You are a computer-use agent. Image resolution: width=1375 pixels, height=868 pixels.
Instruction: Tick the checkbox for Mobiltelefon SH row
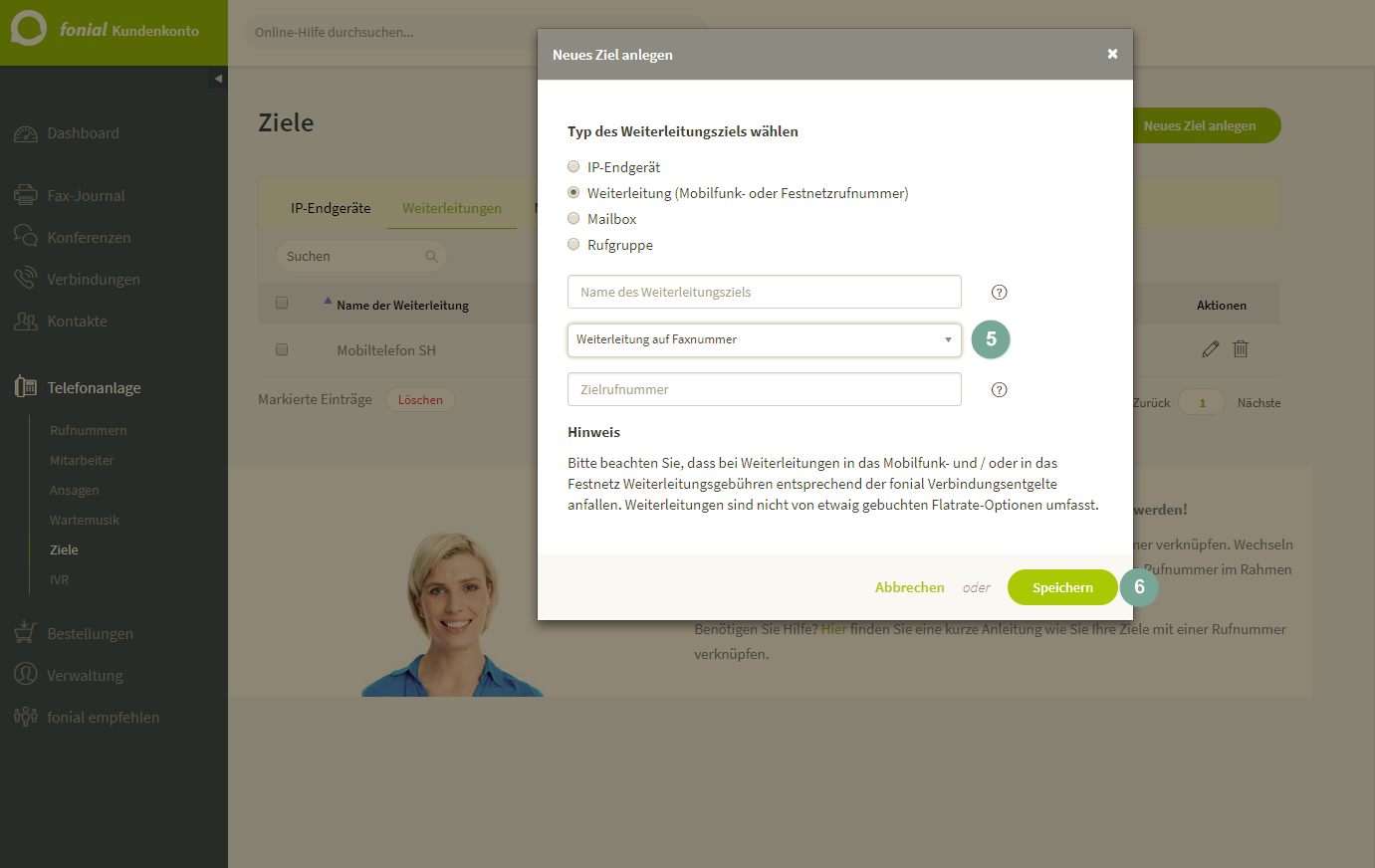282,349
